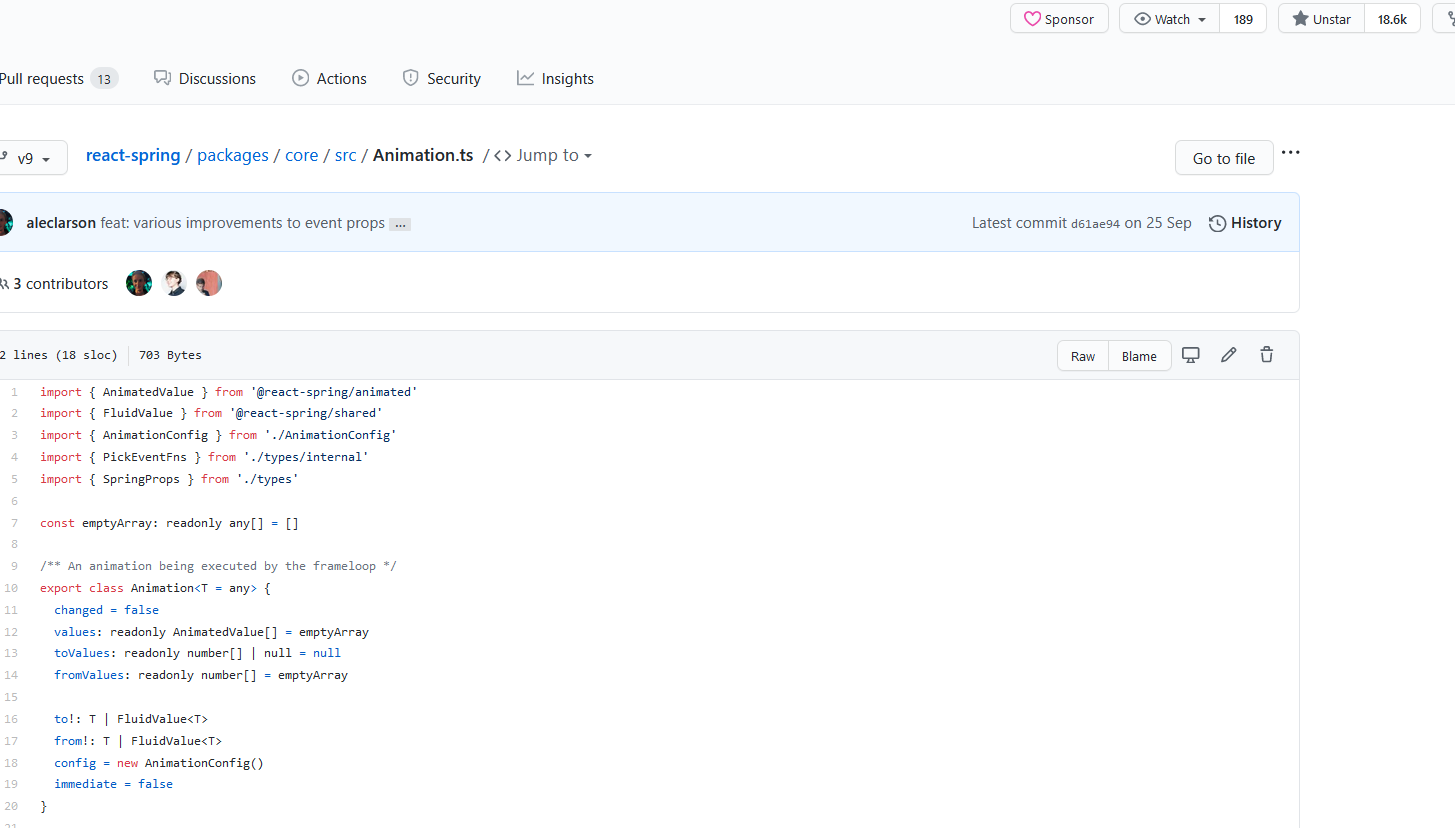Click the '@react-spring/shared' import string
The height and width of the screenshot is (828, 1455).
tap(306, 413)
